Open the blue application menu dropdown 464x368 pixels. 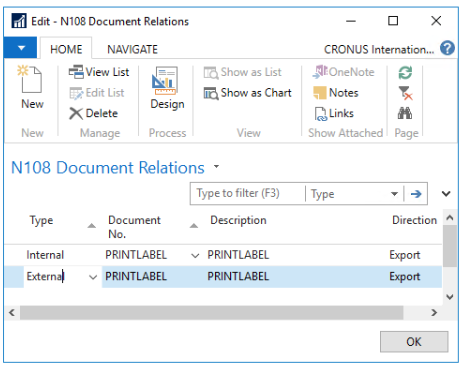coord(21,48)
